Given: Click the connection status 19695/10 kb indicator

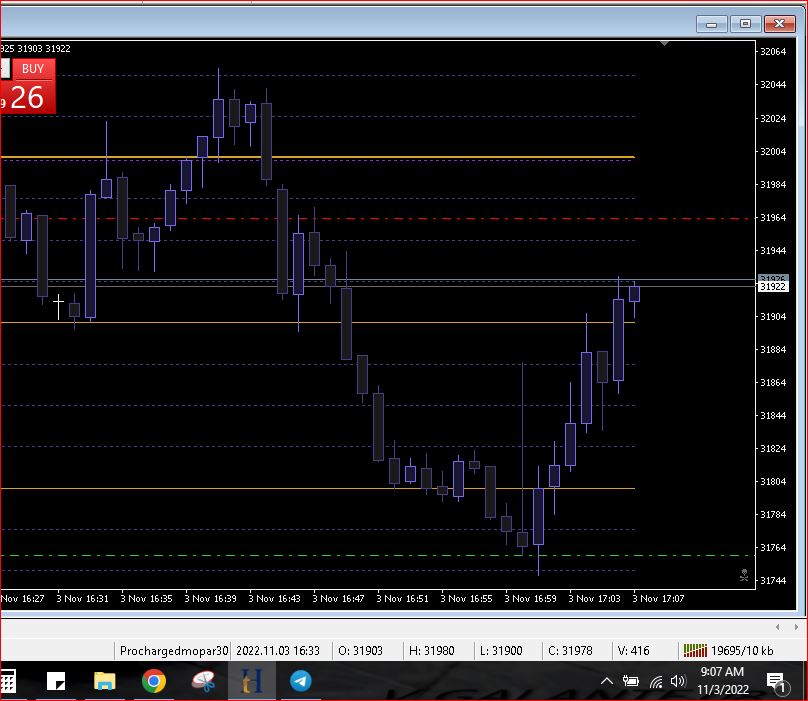Looking at the screenshot, I should 728,650.
